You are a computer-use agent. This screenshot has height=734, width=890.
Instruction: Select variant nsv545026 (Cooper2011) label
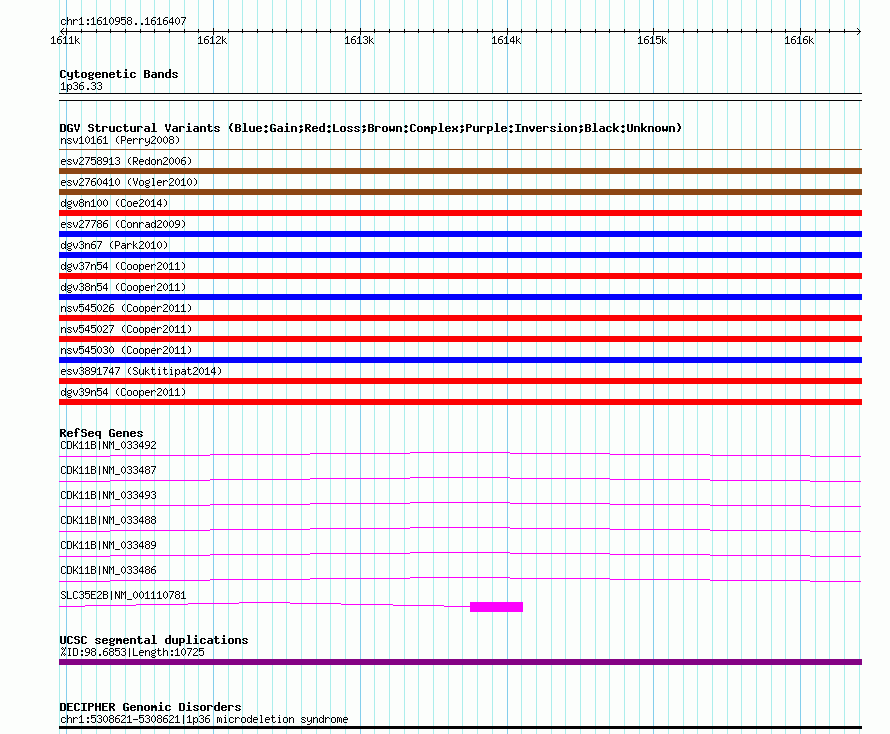tap(126, 308)
